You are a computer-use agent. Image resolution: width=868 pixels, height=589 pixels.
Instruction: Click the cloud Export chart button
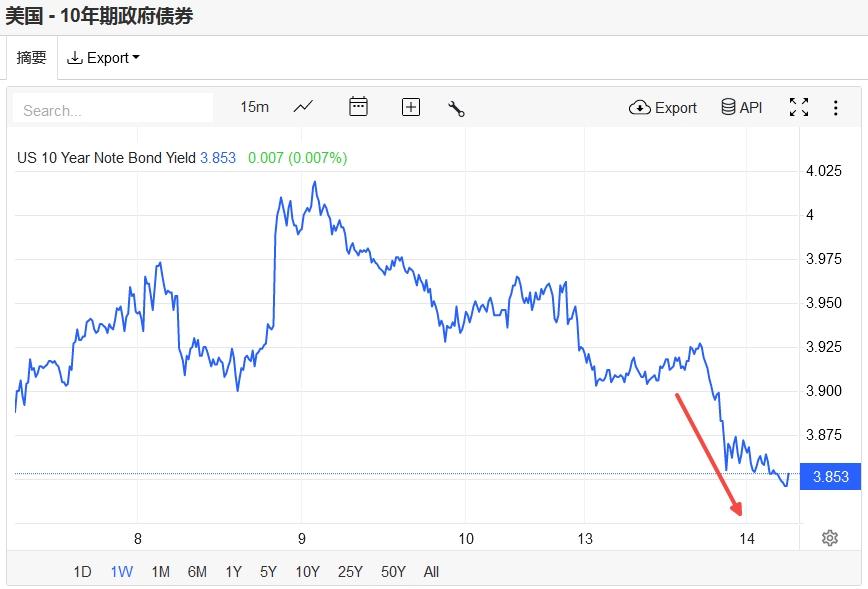[663, 107]
